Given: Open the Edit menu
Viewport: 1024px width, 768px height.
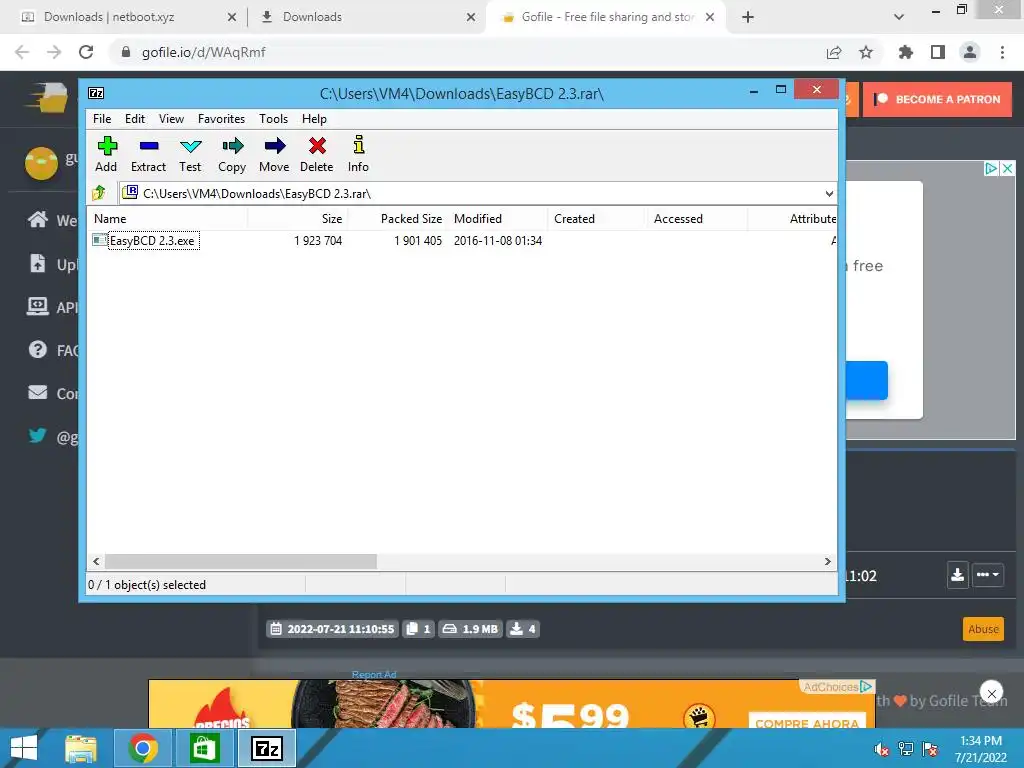Looking at the screenshot, I should point(135,119).
